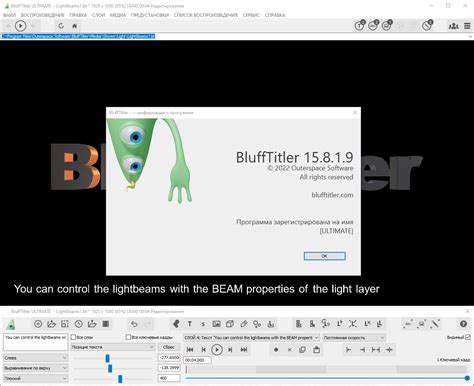Go to home show with house icon

[75, 26]
